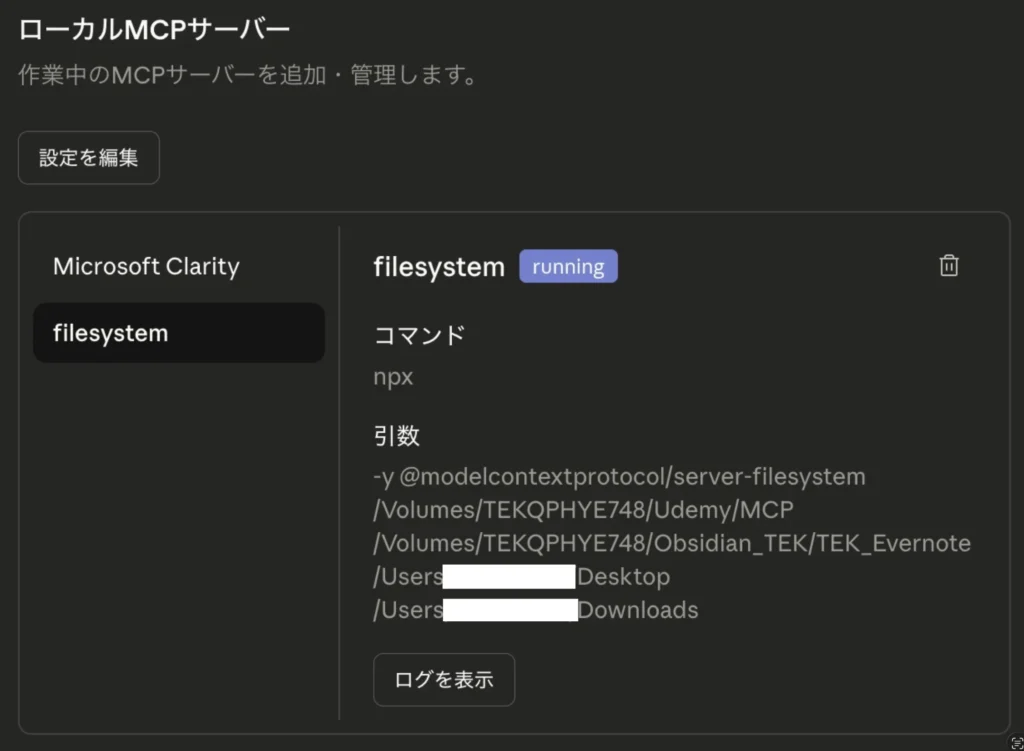Image resolution: width=1024 pixels, height=751 pixels.
Task: Click the Downloads path argument line
Action: pos(638,610)
